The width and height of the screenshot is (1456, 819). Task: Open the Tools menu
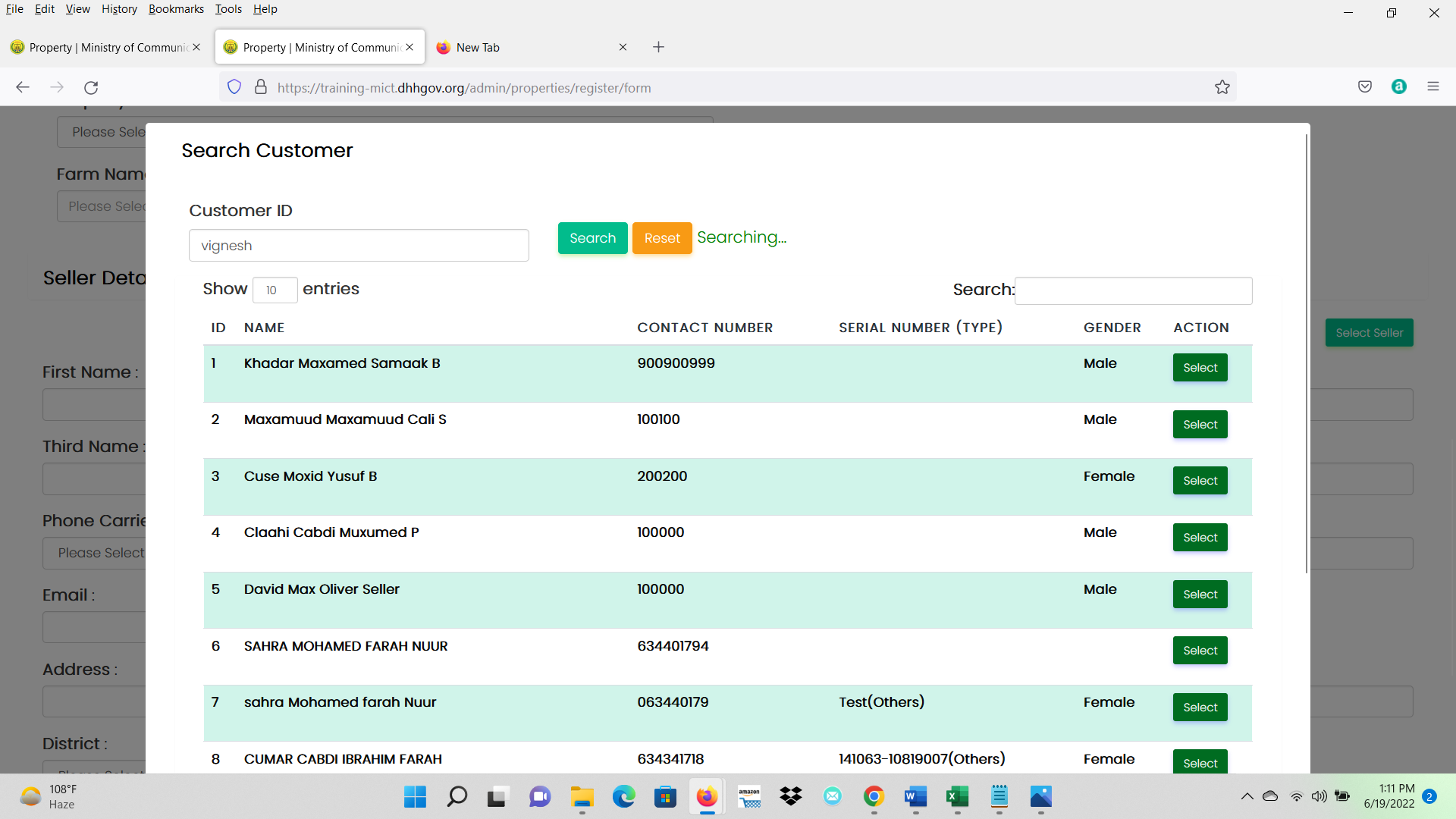tap(228, 9)
